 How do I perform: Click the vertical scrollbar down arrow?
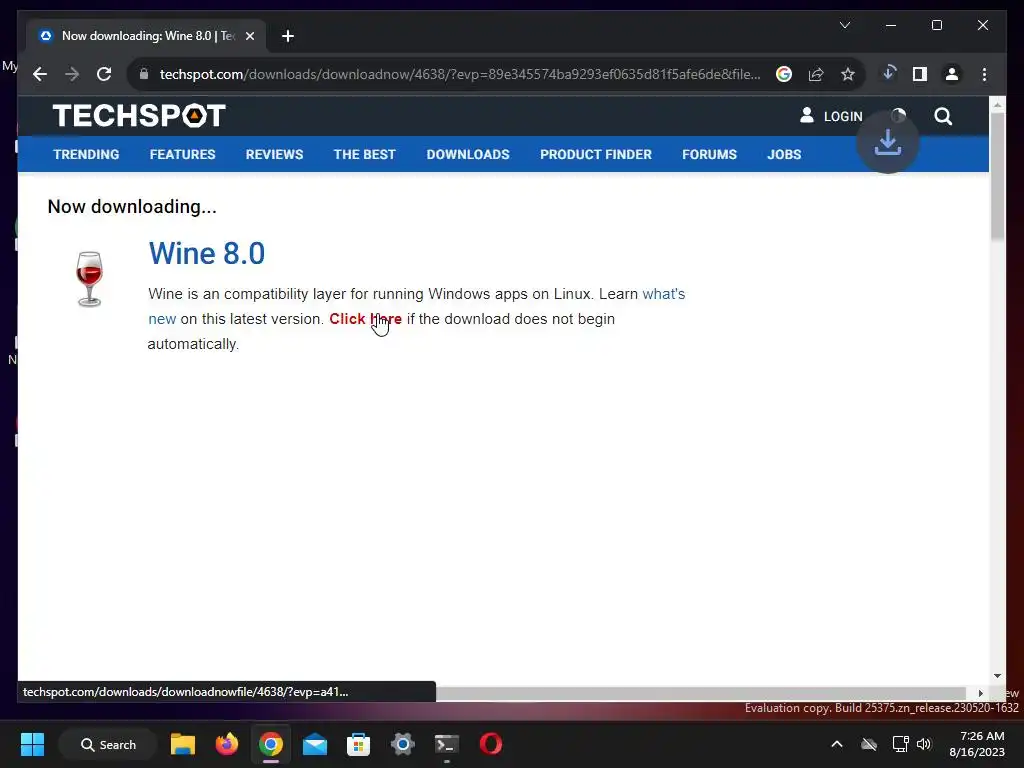(997, 676)
